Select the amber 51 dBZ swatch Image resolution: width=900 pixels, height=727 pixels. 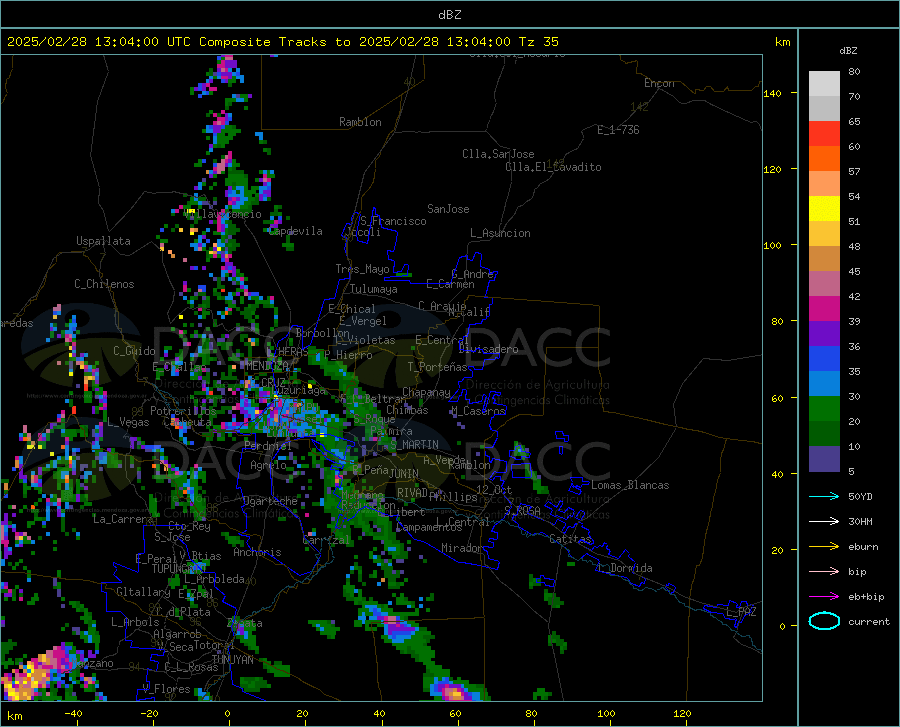coord(824,234)
